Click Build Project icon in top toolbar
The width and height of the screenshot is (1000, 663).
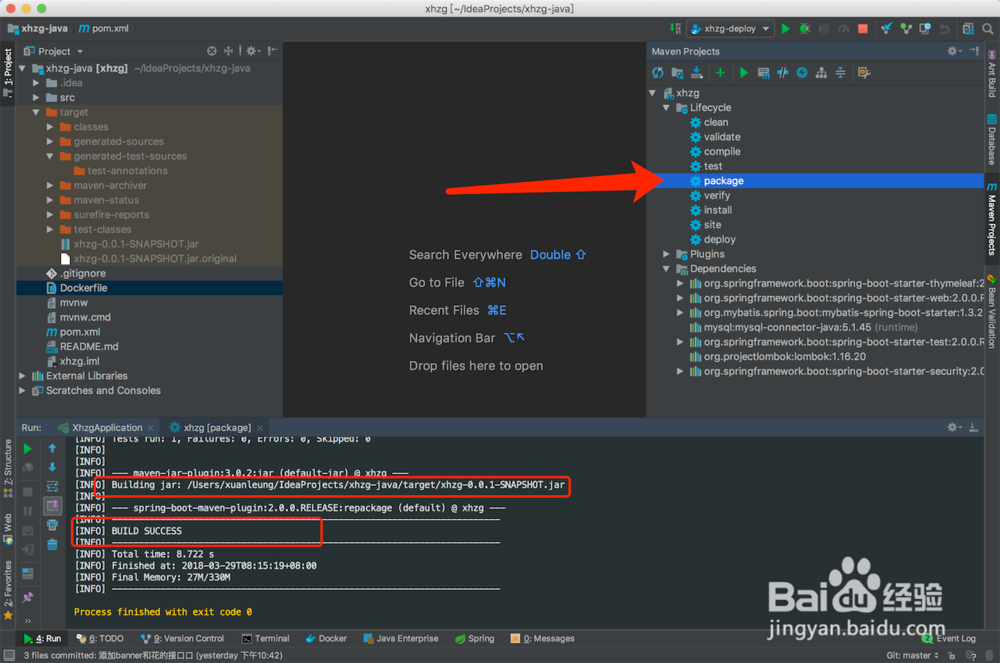[675, 29]
